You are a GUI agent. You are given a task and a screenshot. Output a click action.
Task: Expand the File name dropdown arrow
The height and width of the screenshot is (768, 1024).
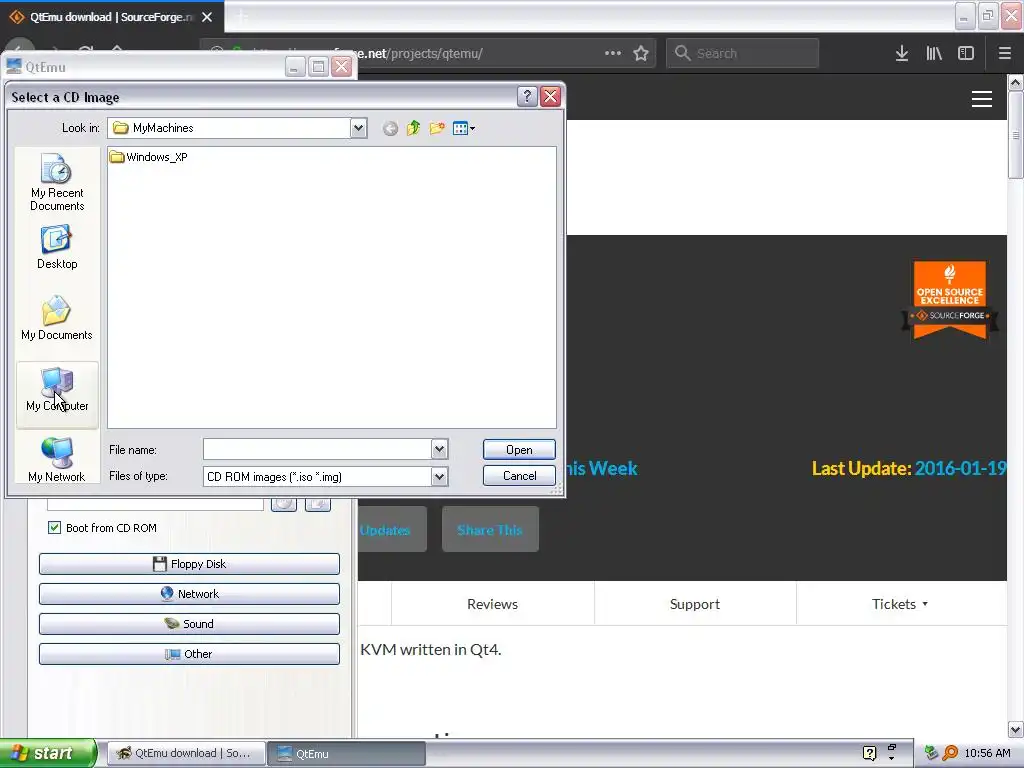point(440,449)
